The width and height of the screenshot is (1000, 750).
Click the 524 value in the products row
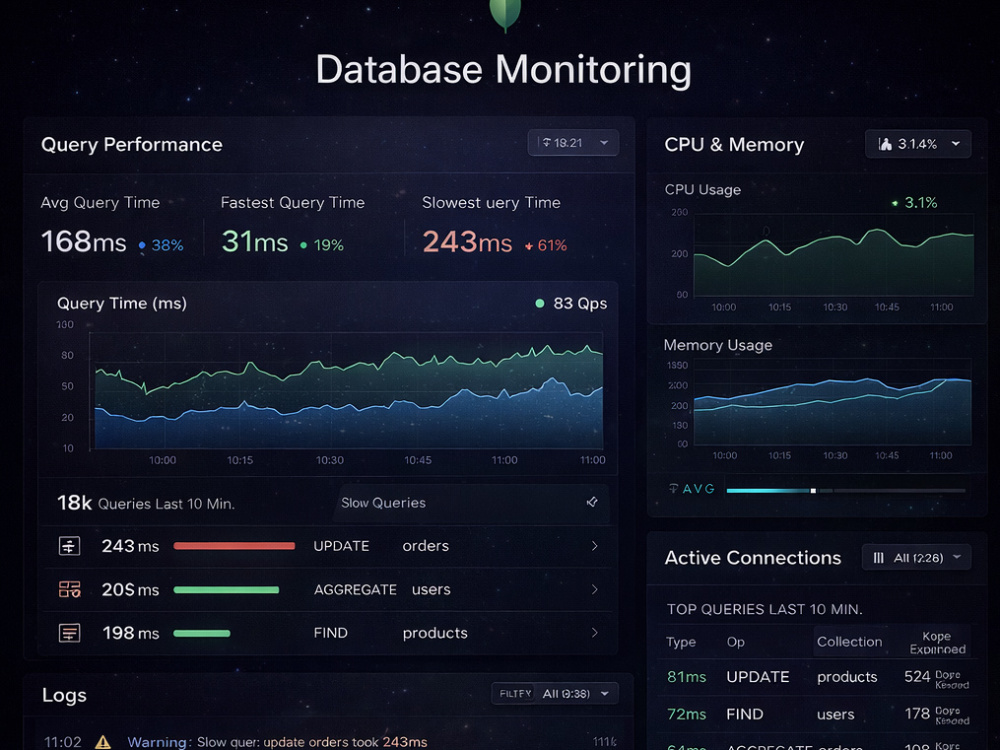[917, 677]
